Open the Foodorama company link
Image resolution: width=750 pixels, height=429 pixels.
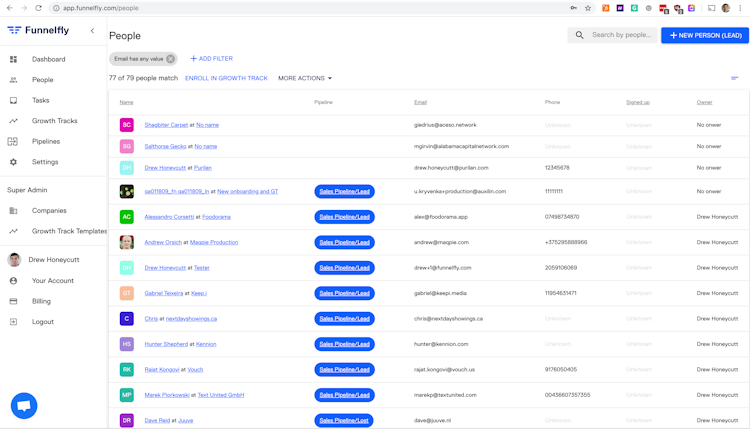coord(216,217)
